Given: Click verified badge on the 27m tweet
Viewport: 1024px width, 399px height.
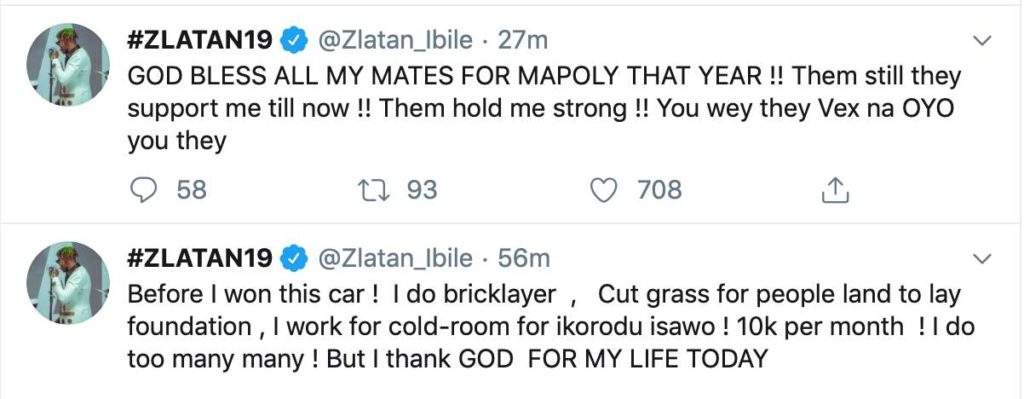Looking at the screenshot, I should [x=294, y=41].
